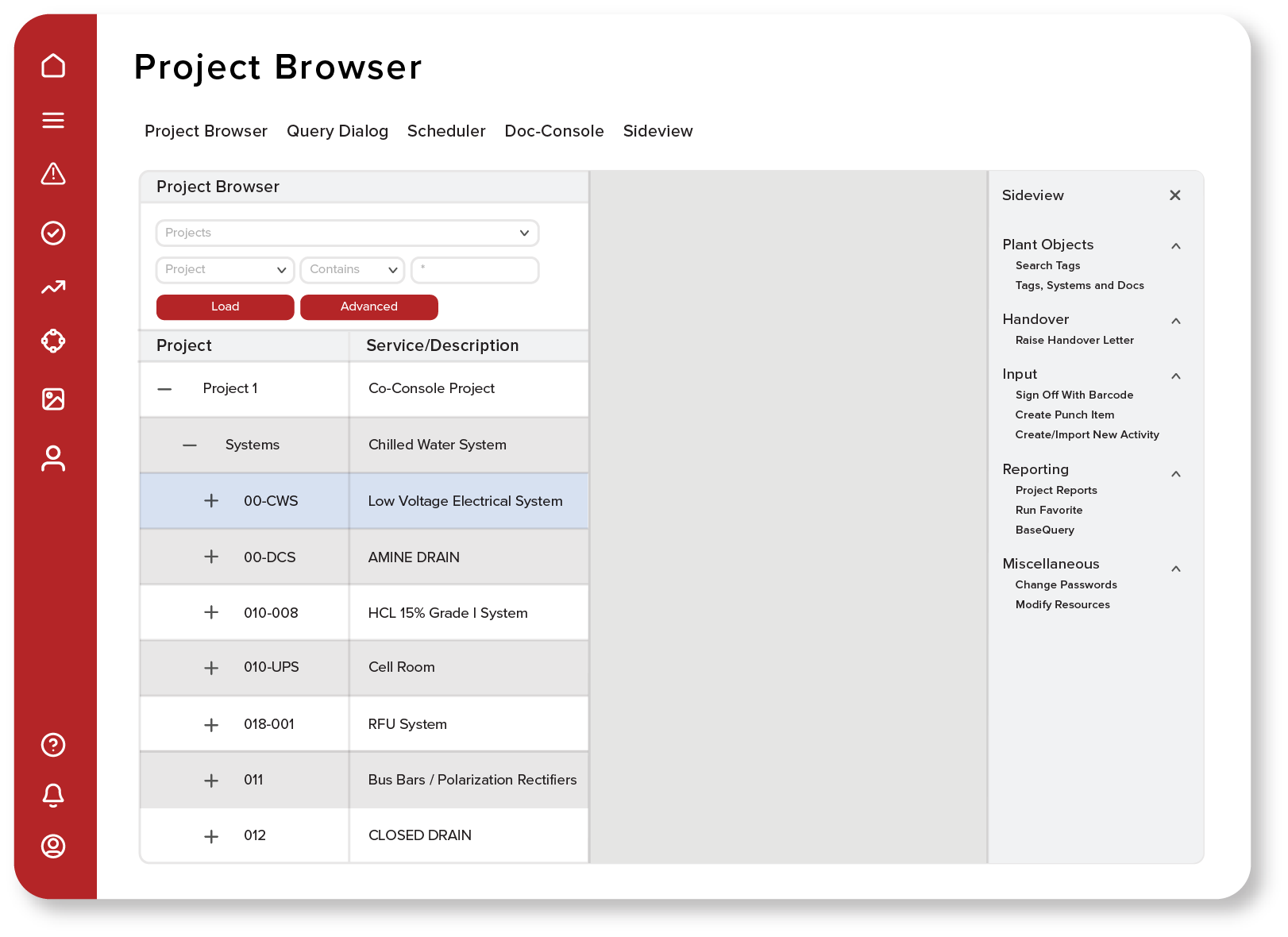
Task: Click the notifications bell icon
Action: click(x=53, y=795)
